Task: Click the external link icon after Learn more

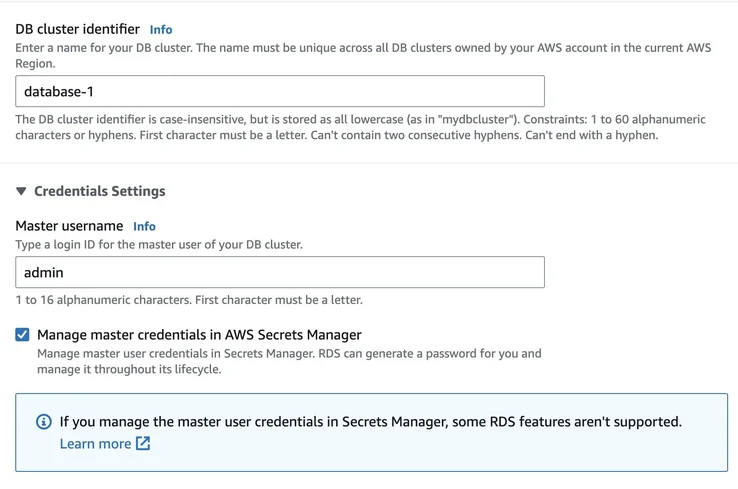Action: click(143, 443)
